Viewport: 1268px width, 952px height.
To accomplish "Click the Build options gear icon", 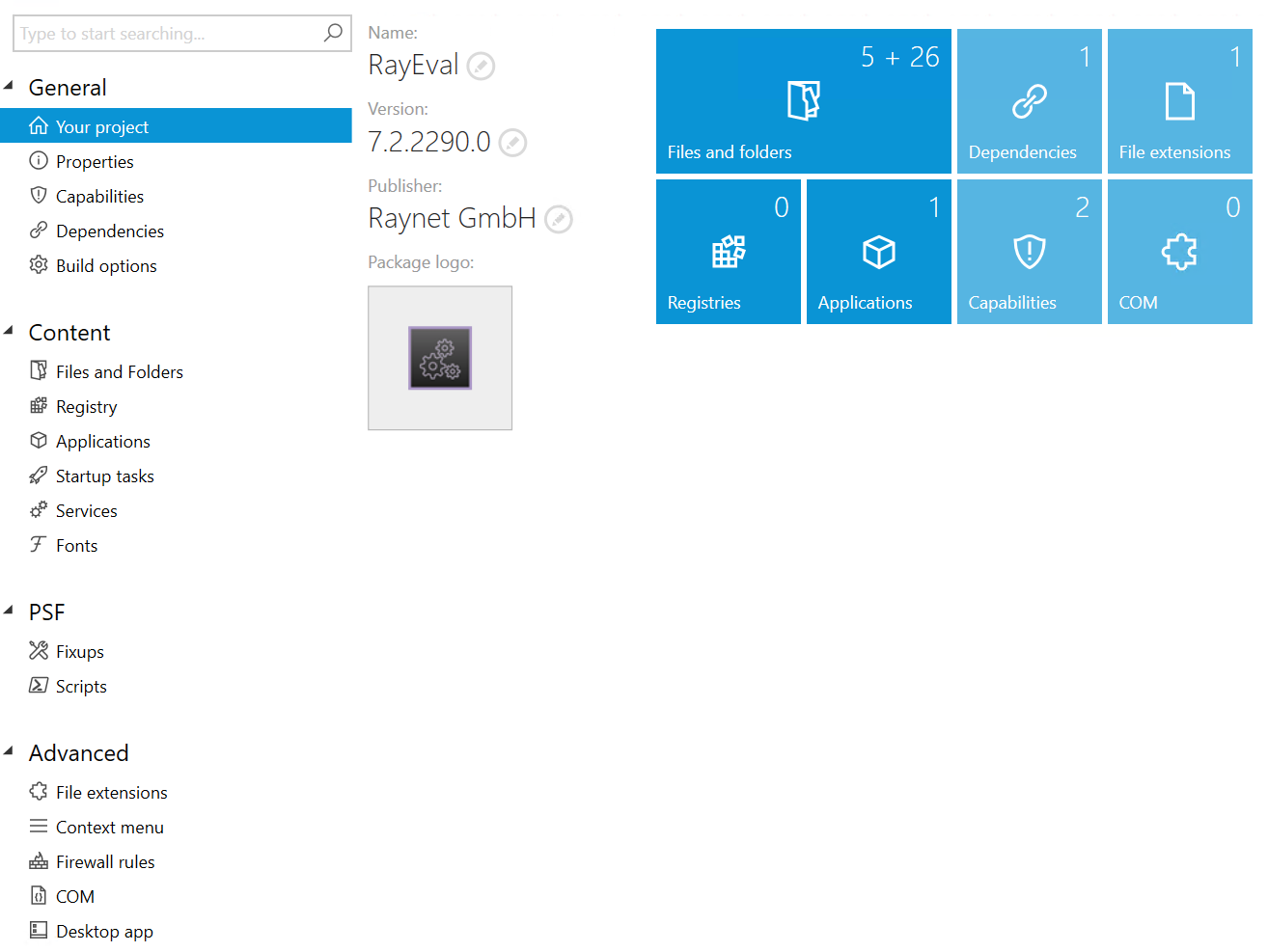I will click(39, 265).
